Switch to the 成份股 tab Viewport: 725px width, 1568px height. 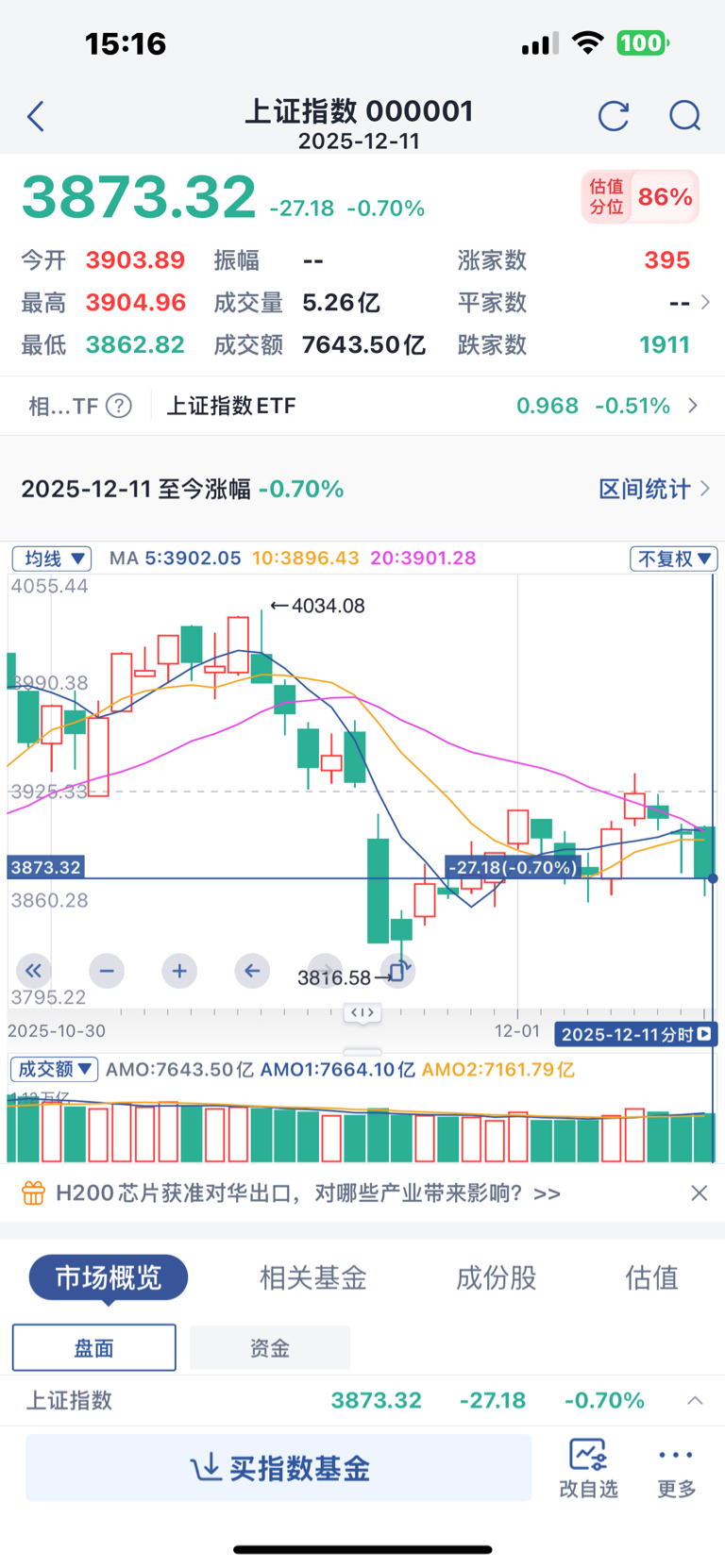[x=496, y=1277]
